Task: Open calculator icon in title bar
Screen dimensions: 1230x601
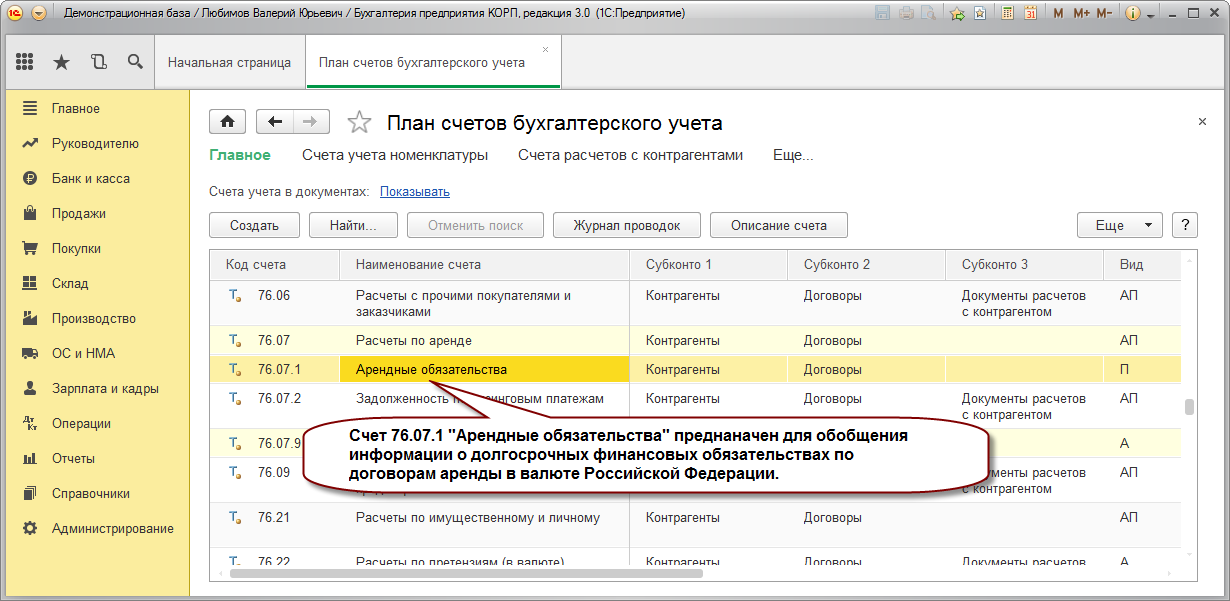Action: click(1005, 14)
